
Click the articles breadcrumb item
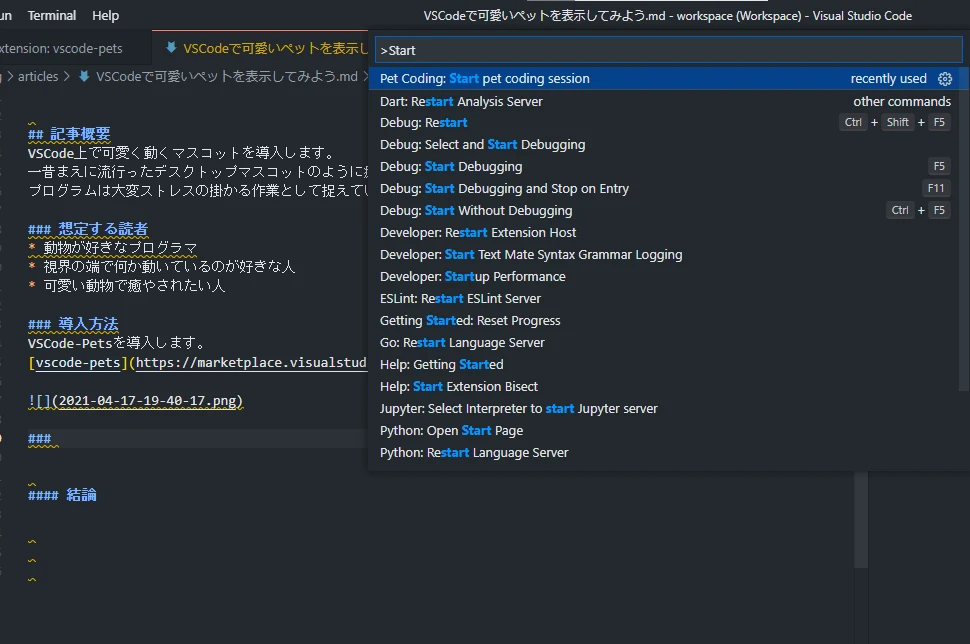(x=37, y=74)
